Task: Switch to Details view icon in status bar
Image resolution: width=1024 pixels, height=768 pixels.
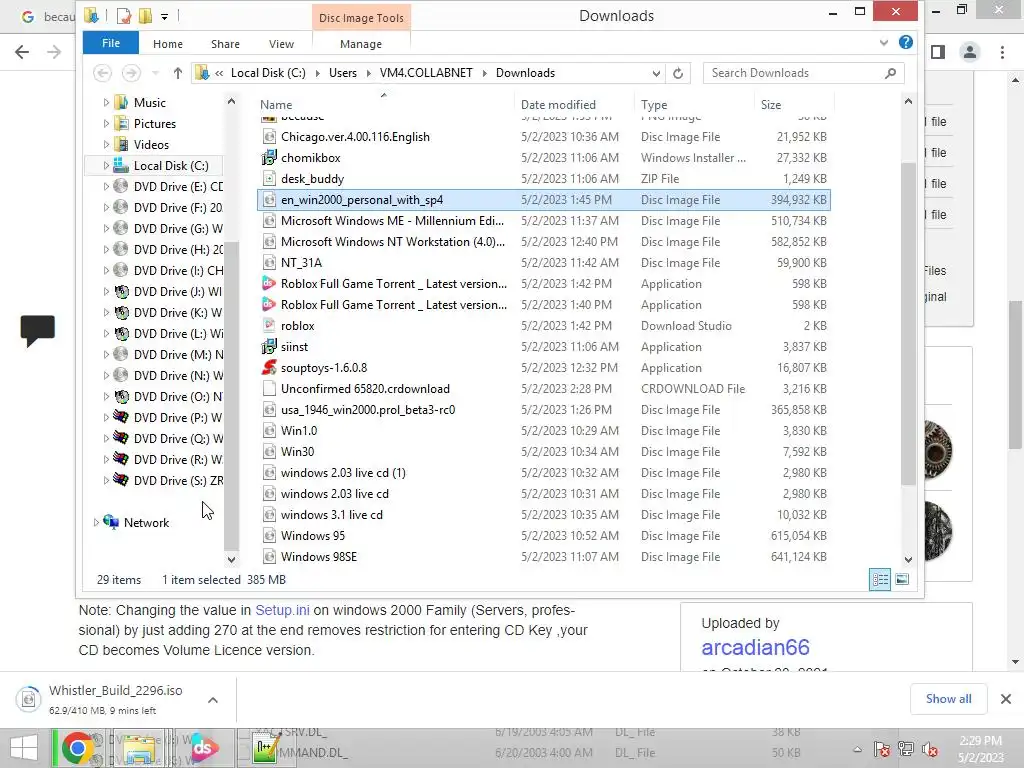Action: [880, 579]
